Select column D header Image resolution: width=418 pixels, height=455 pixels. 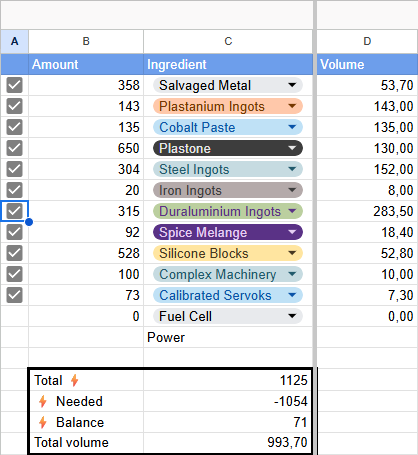(x=367, y=41)
